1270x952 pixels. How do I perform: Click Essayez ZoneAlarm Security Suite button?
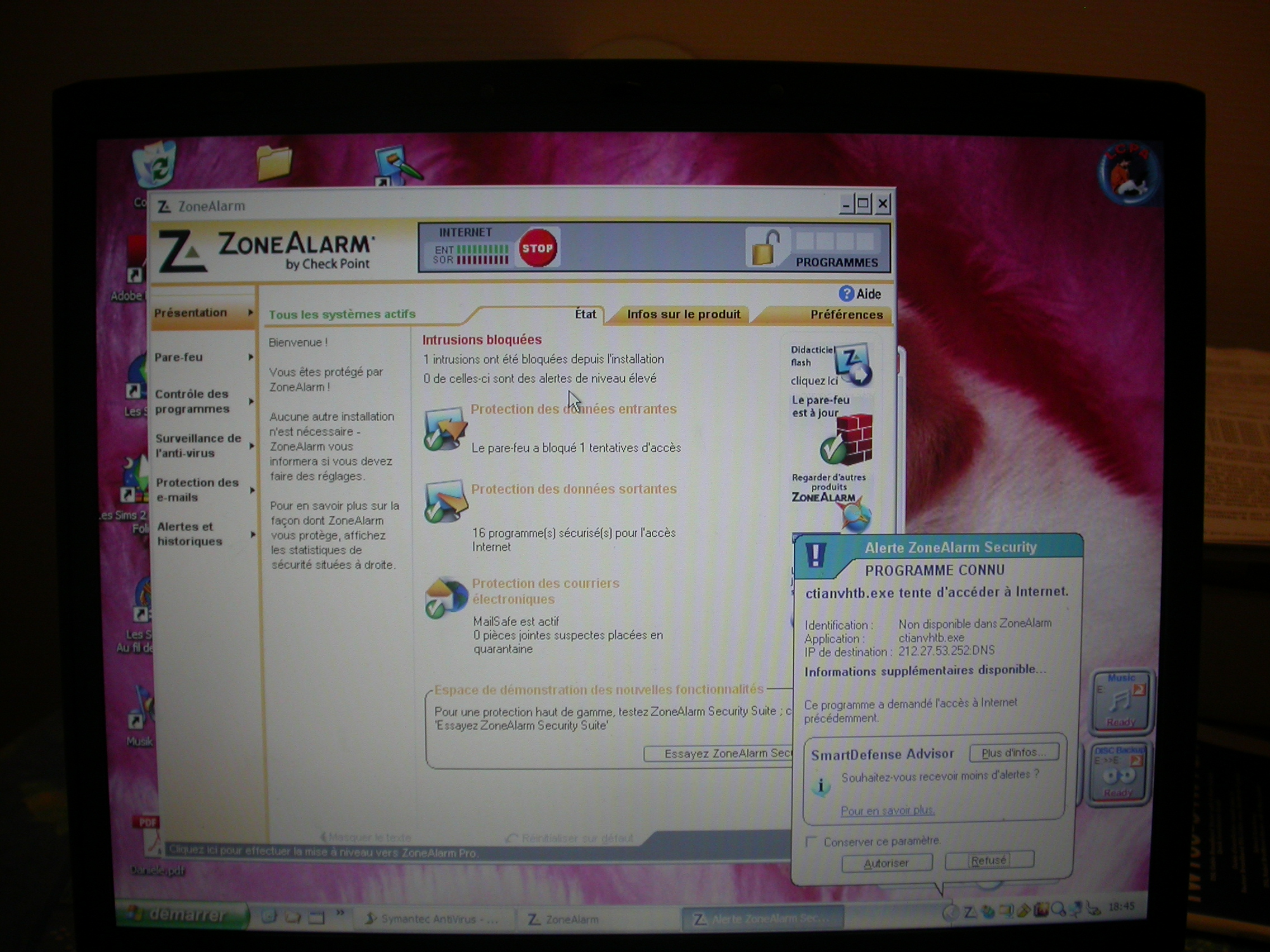pyautogui.click(x=719, y=754)
